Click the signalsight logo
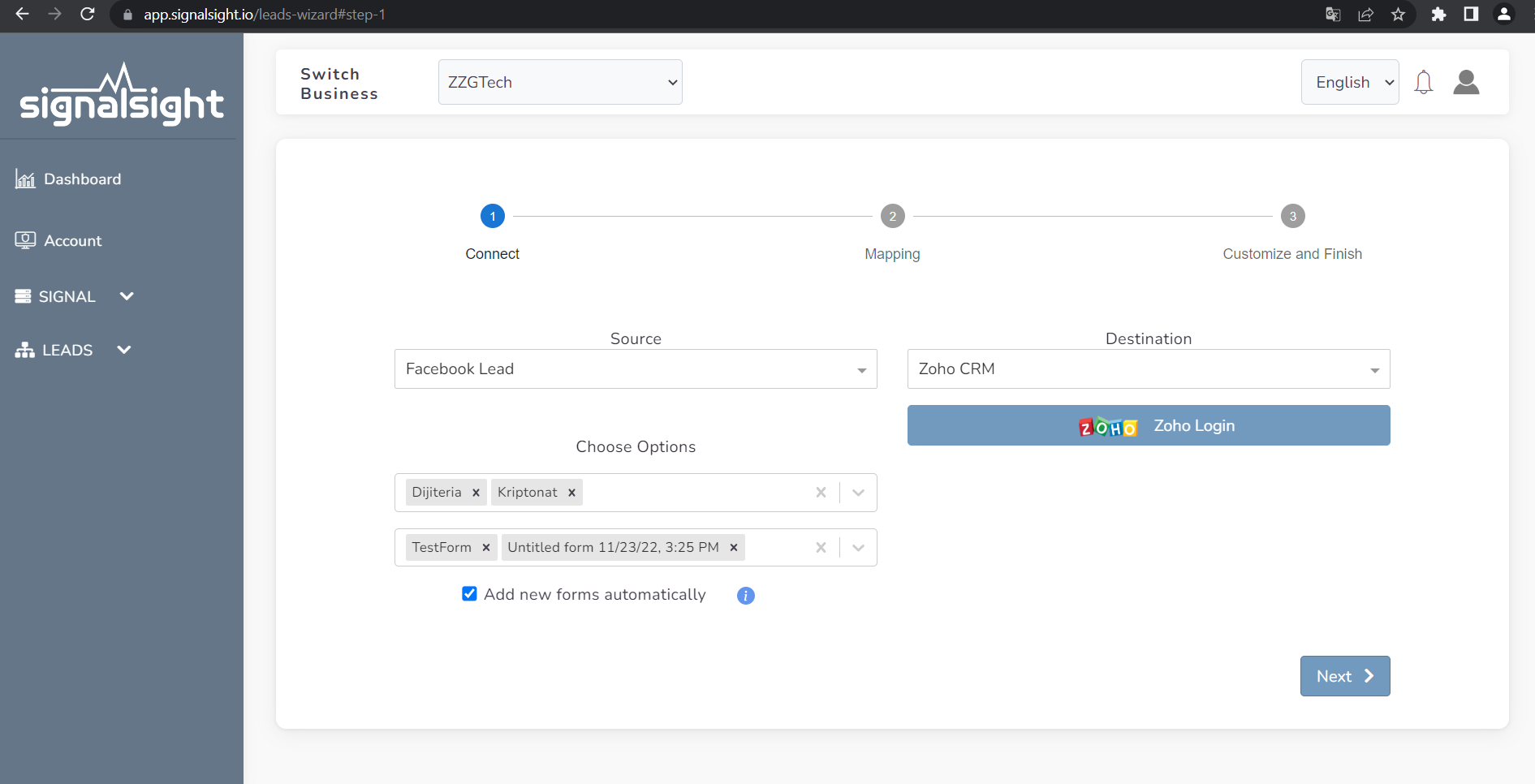The width and height of the screenshot is (1535, 784). coord(122,94)
